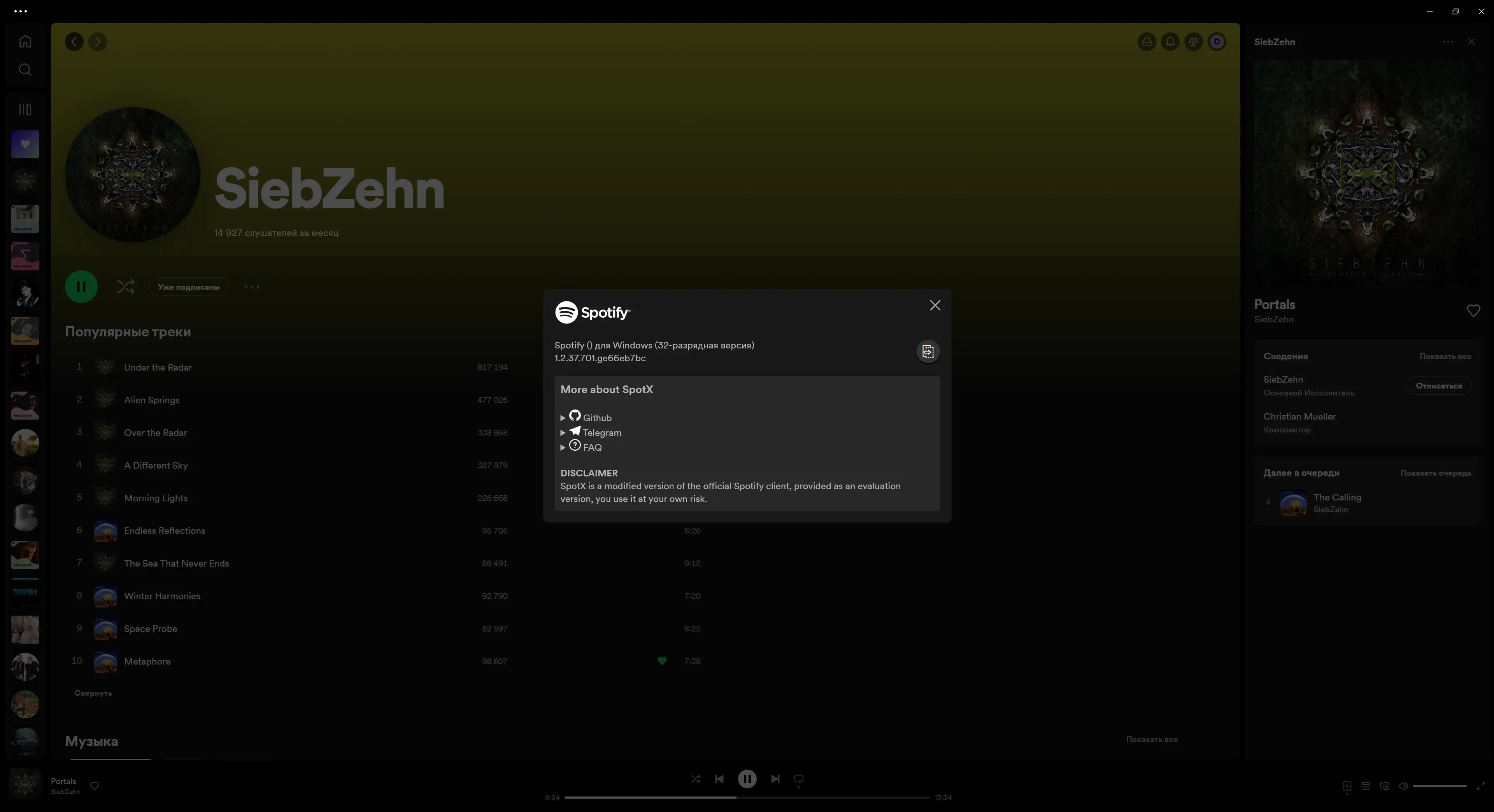Viewport: 1494px width, 812px height.
Task: Toggle shuffle in the bottom player bar
Action: 695,779
